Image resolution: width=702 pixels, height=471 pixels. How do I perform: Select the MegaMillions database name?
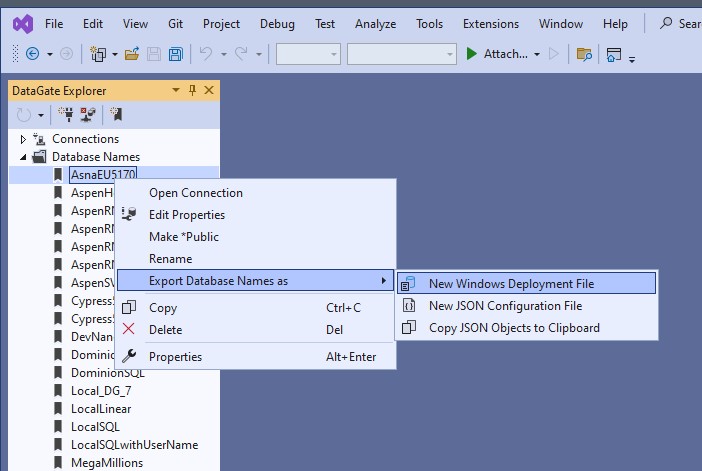point(107,462)
